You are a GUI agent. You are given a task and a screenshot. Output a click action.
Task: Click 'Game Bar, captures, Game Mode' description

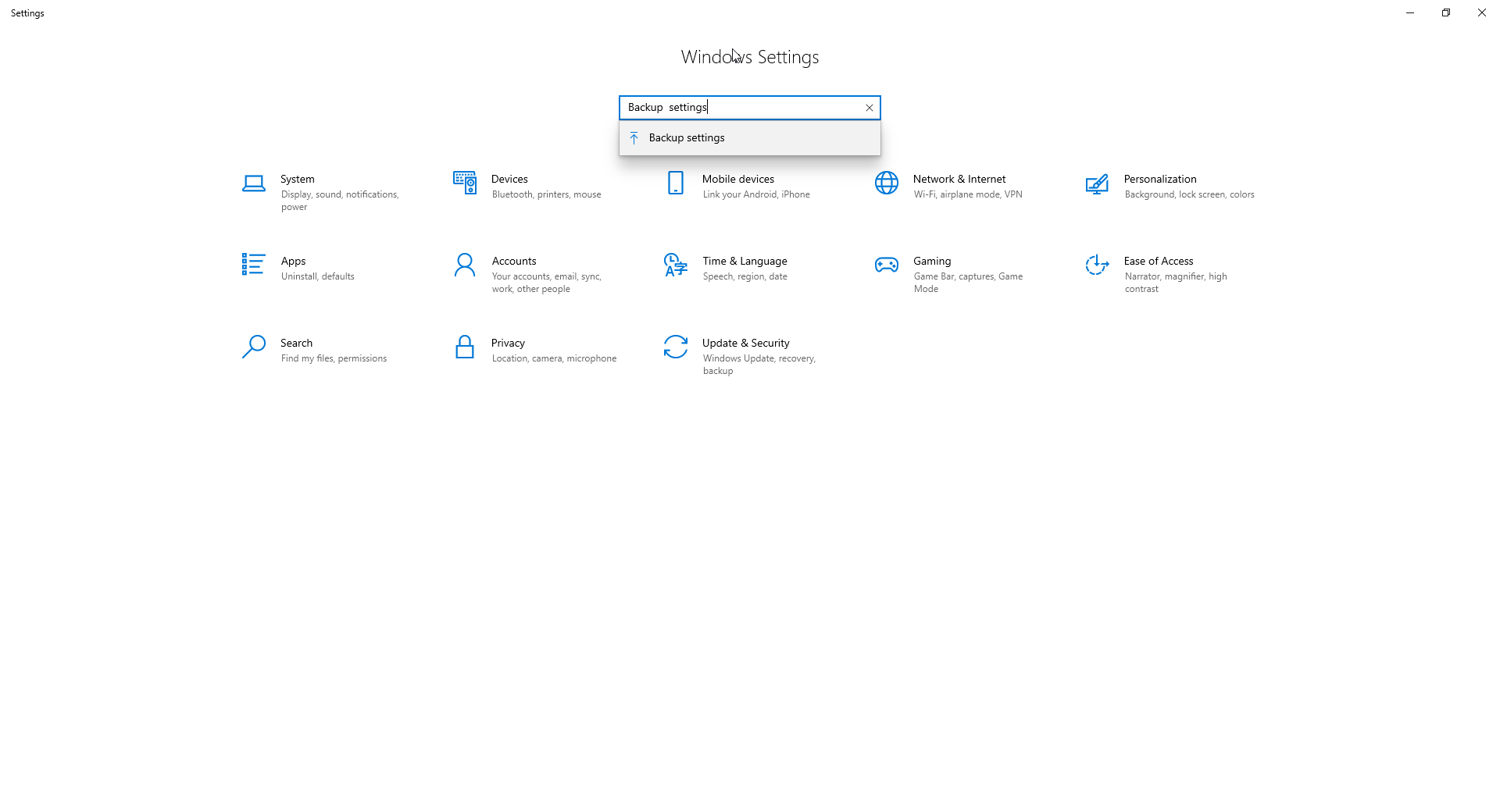(x=968, y=283)
